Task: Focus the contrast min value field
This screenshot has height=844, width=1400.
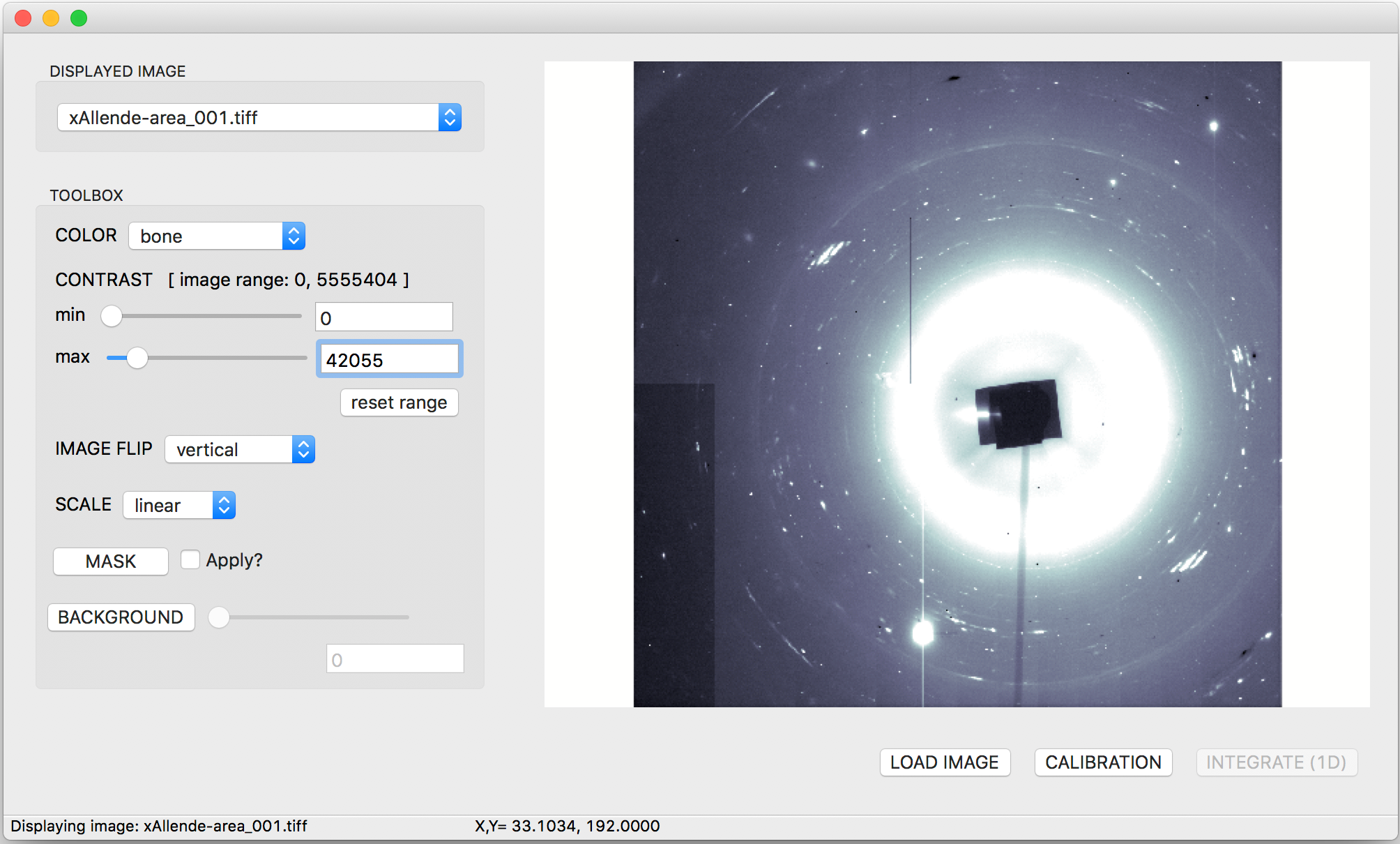Action: 384,317
